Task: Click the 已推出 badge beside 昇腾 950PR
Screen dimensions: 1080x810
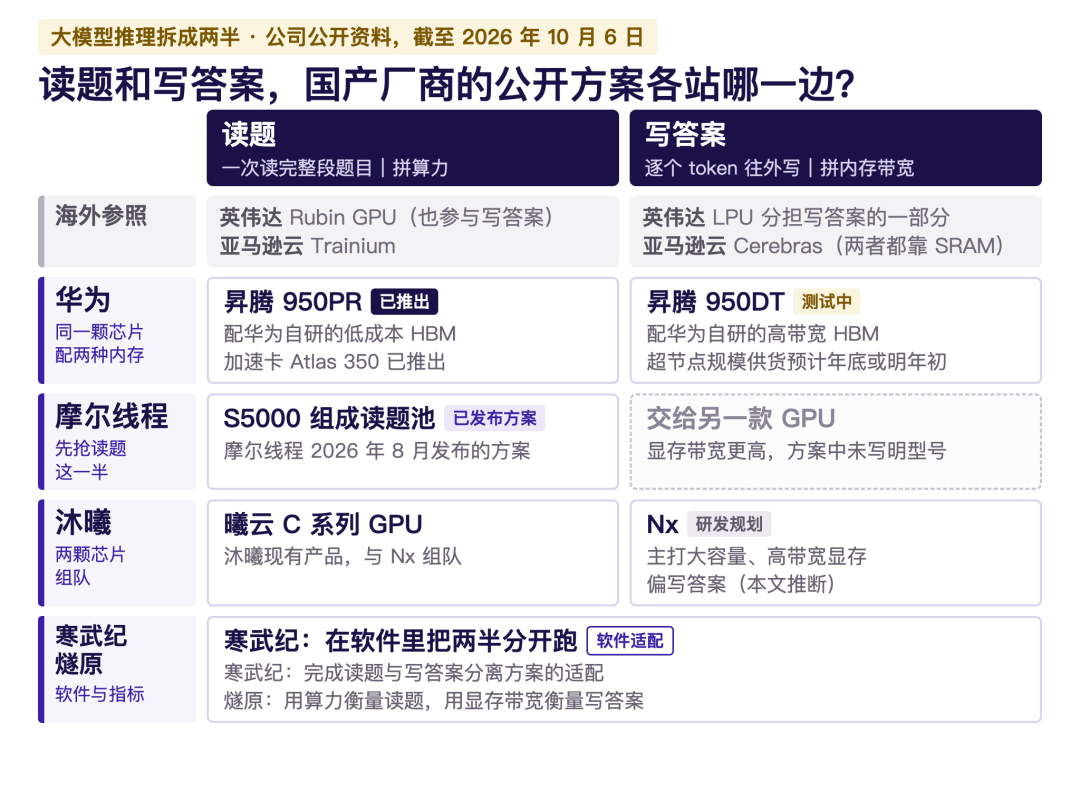Action: point(404,302)
